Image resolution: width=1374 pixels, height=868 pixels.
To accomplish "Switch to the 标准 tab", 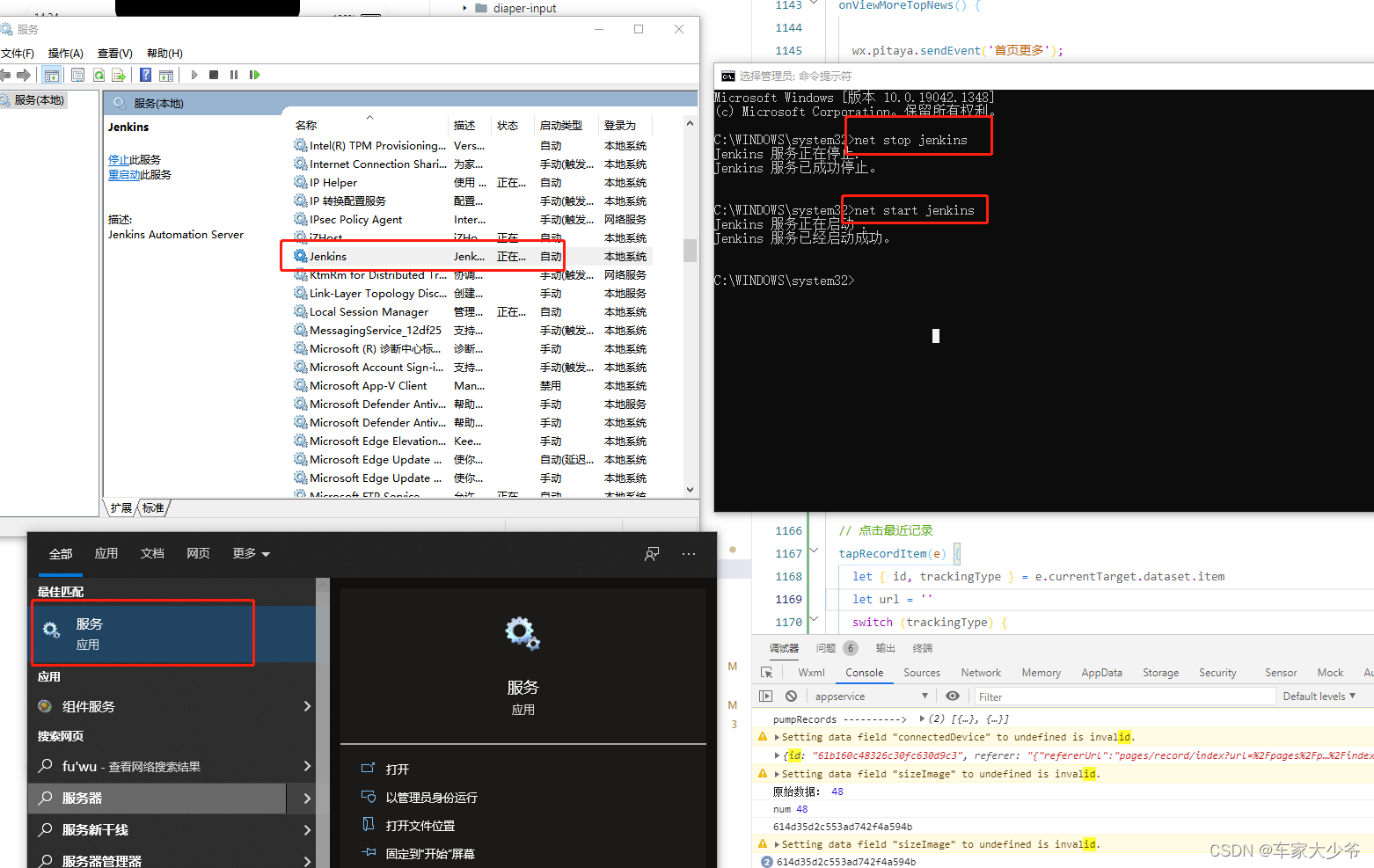I will click(153, 508).
